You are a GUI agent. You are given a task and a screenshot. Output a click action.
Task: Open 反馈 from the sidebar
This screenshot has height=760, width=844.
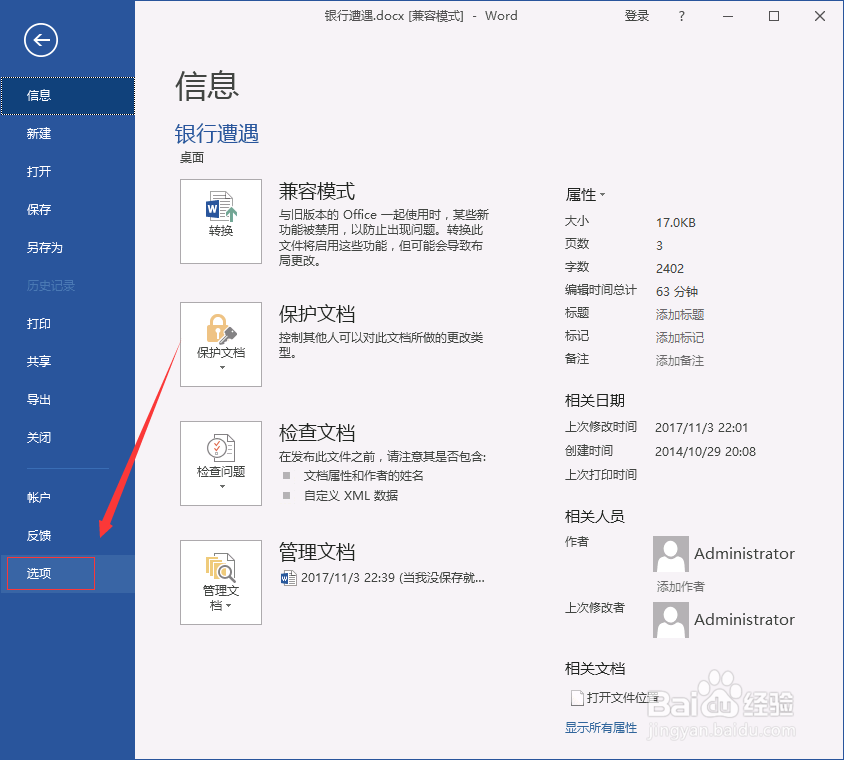[67, 536]
